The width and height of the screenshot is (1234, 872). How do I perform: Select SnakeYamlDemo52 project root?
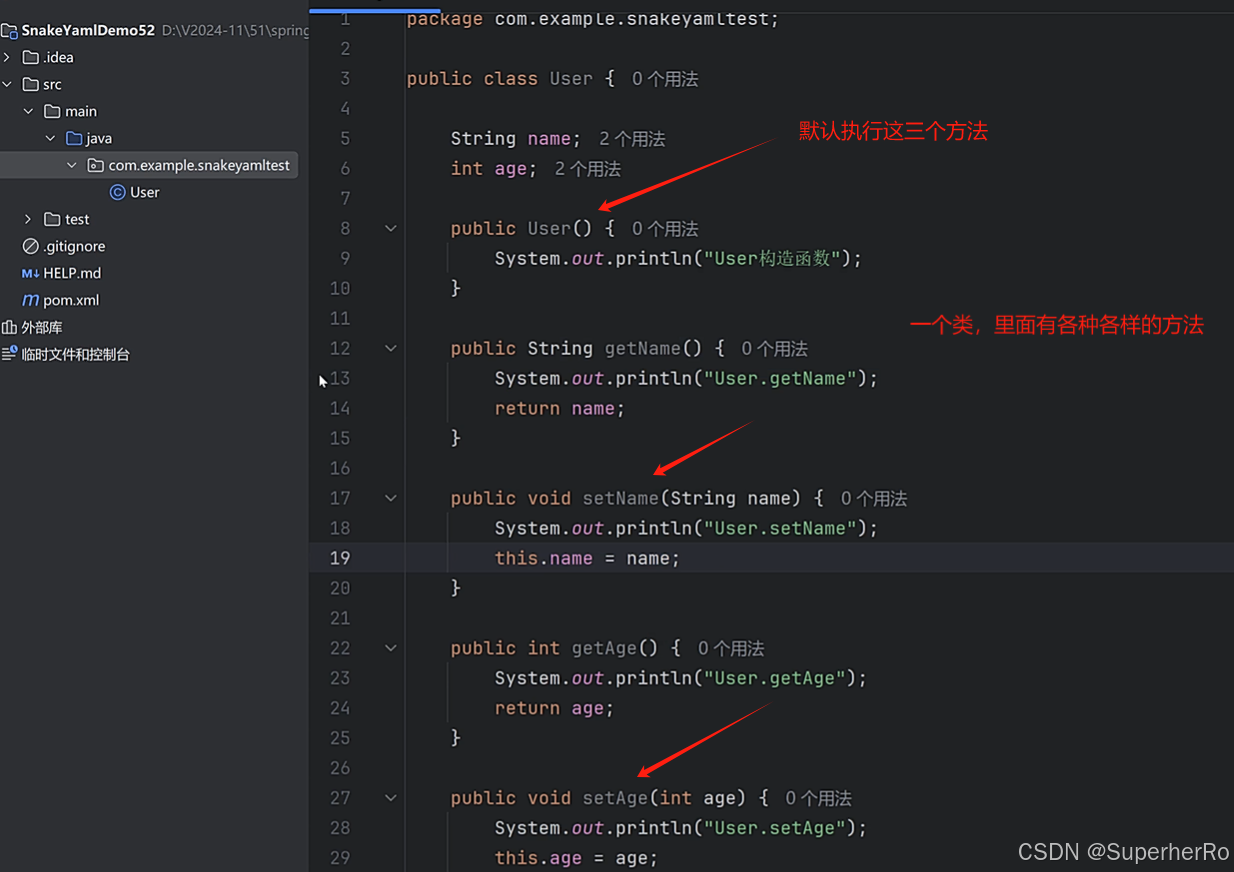point(88,30)
